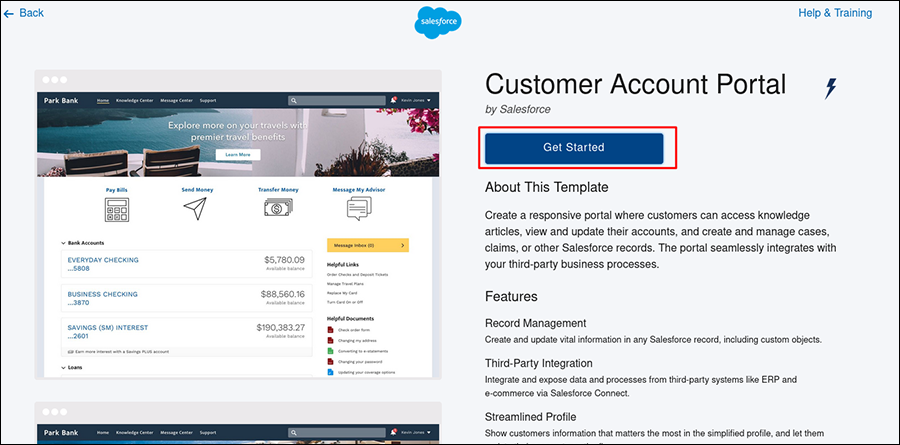900x445 pixels.
Task: Click green Converting to e-statements icon
Action: [330, 351]
